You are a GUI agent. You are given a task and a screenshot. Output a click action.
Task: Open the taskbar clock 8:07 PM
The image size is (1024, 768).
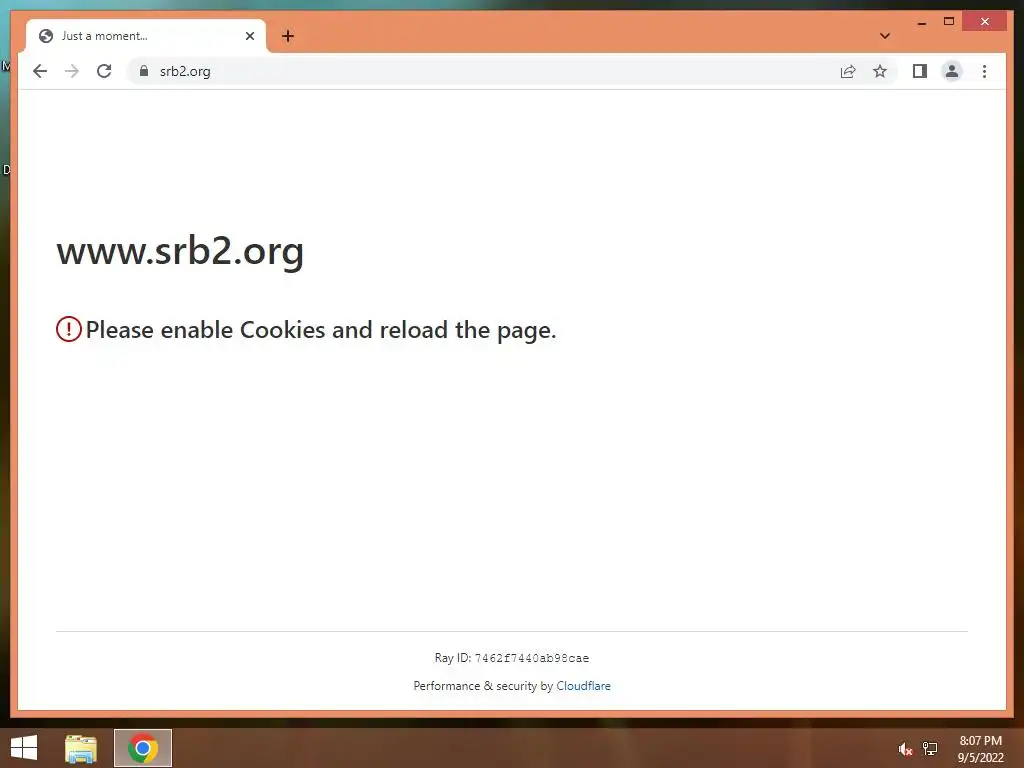tap(980, 749)
